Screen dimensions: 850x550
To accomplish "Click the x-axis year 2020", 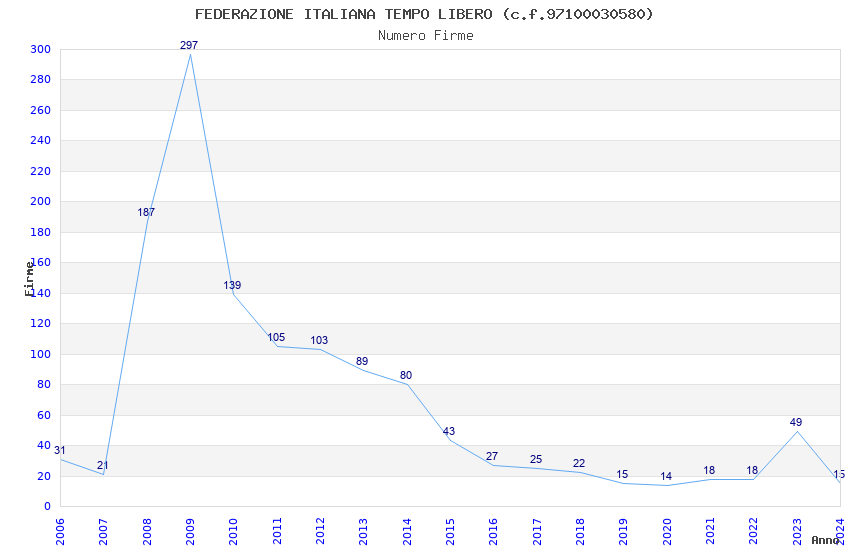I will tap(667, 532).
